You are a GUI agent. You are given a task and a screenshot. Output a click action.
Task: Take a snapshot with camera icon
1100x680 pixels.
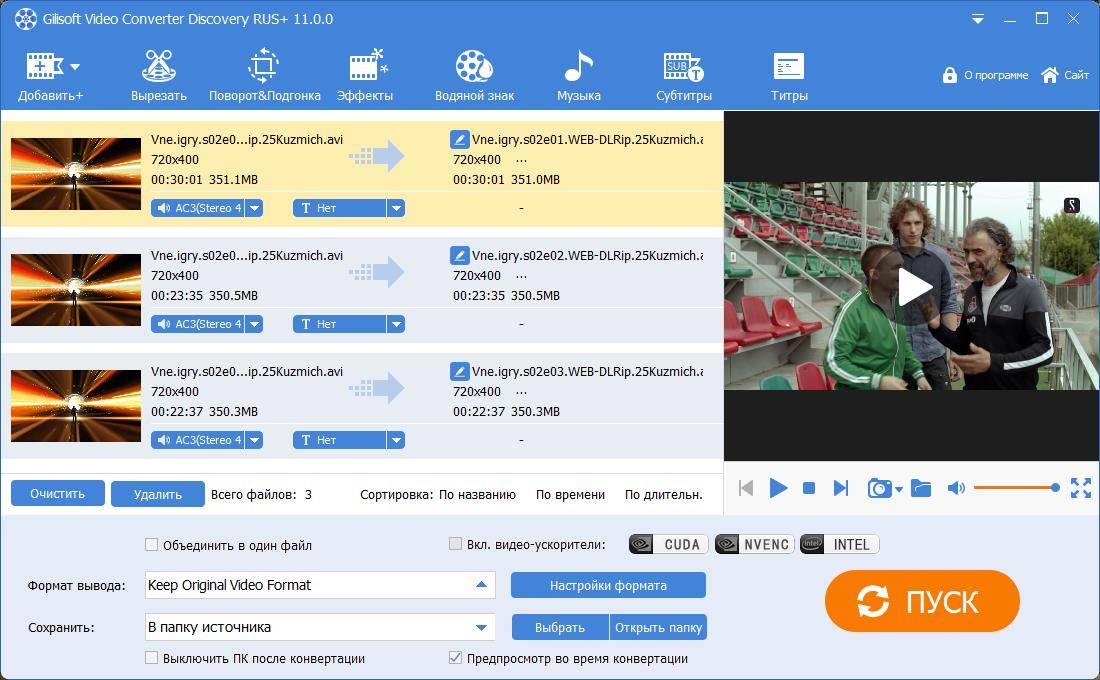click(x=879, y=488)
